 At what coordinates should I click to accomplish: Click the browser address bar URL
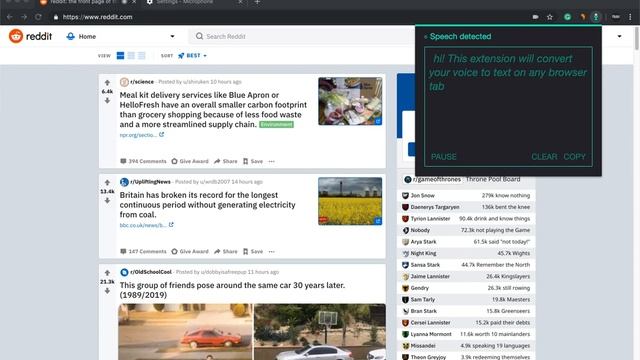(x=98, y=17)
